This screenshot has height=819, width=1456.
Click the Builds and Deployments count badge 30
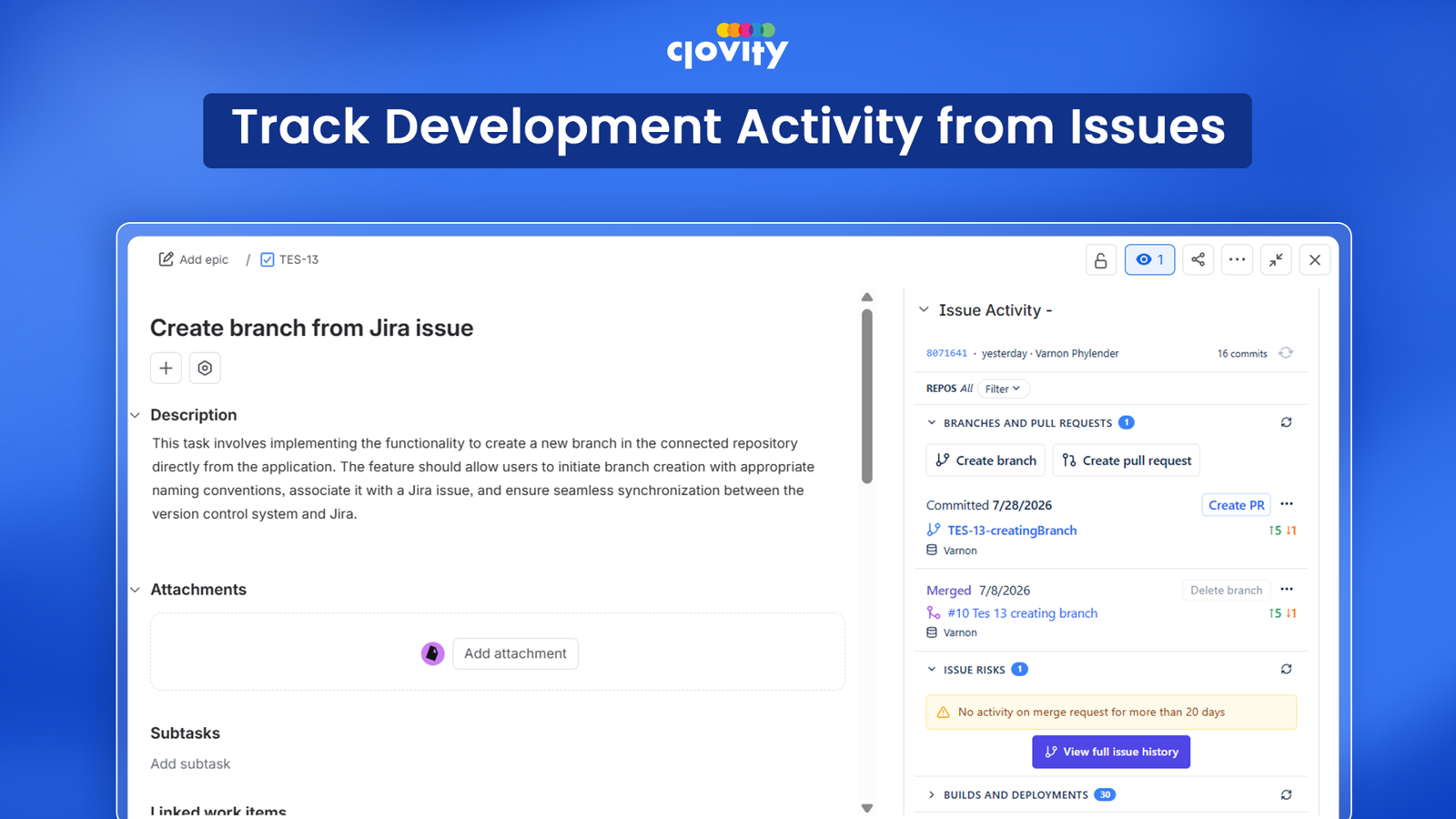pyautogui.click(x=1105, y=794)
